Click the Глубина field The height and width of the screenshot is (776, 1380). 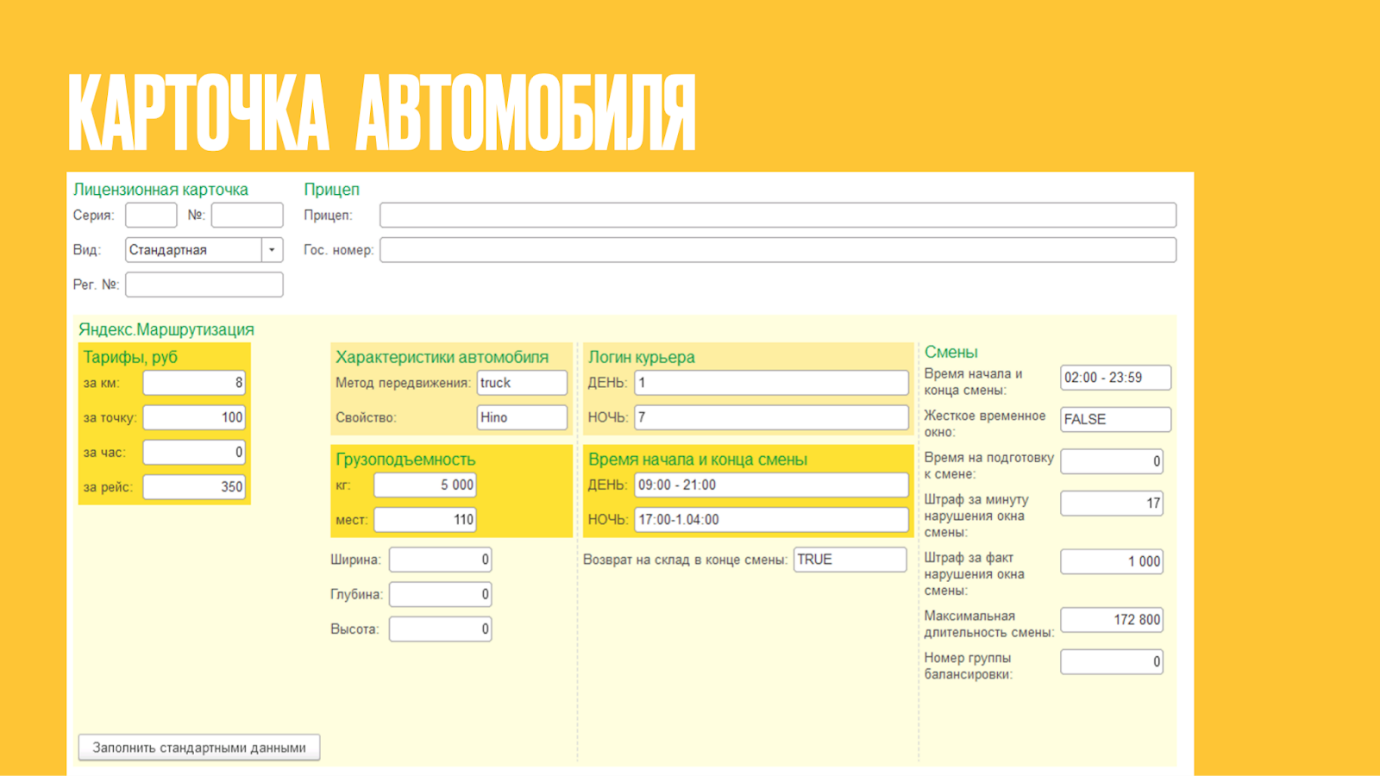click(440, 594)
